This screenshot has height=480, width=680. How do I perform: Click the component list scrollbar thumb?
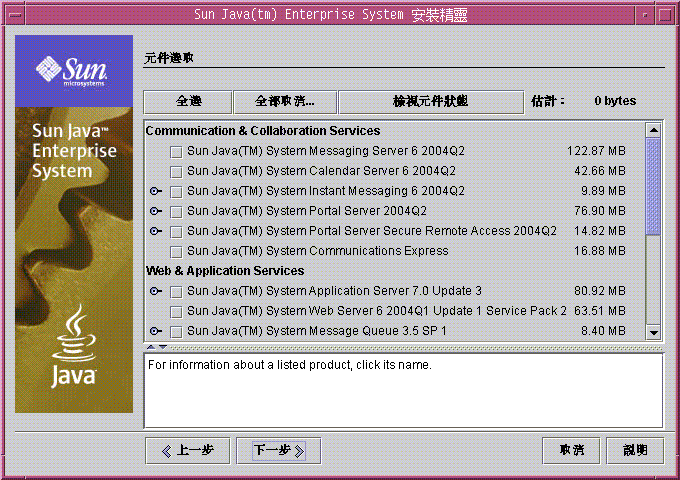[x=653, y=186]
